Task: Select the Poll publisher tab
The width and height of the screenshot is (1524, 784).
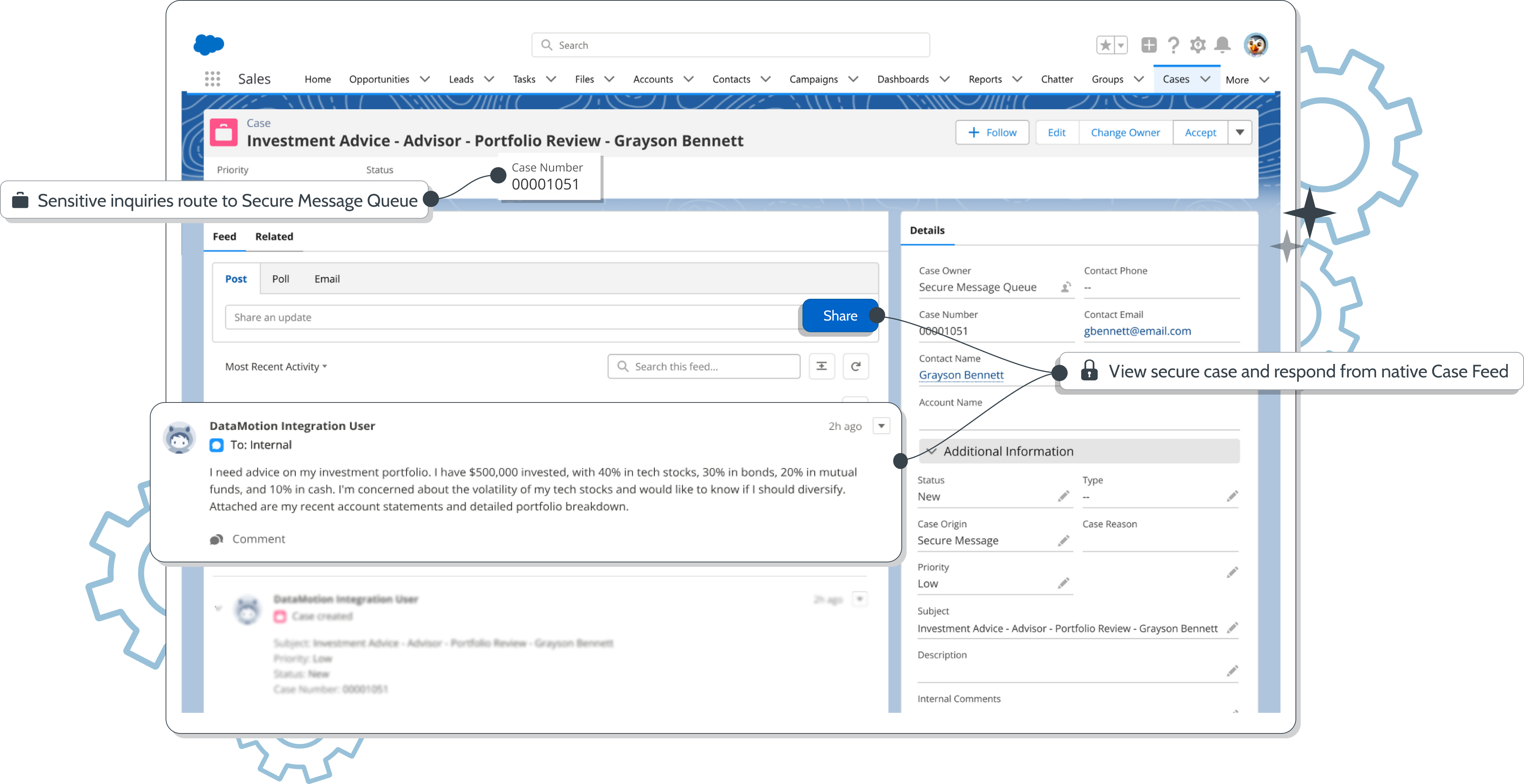Action: pyautogui.click(x=281, y=279)
